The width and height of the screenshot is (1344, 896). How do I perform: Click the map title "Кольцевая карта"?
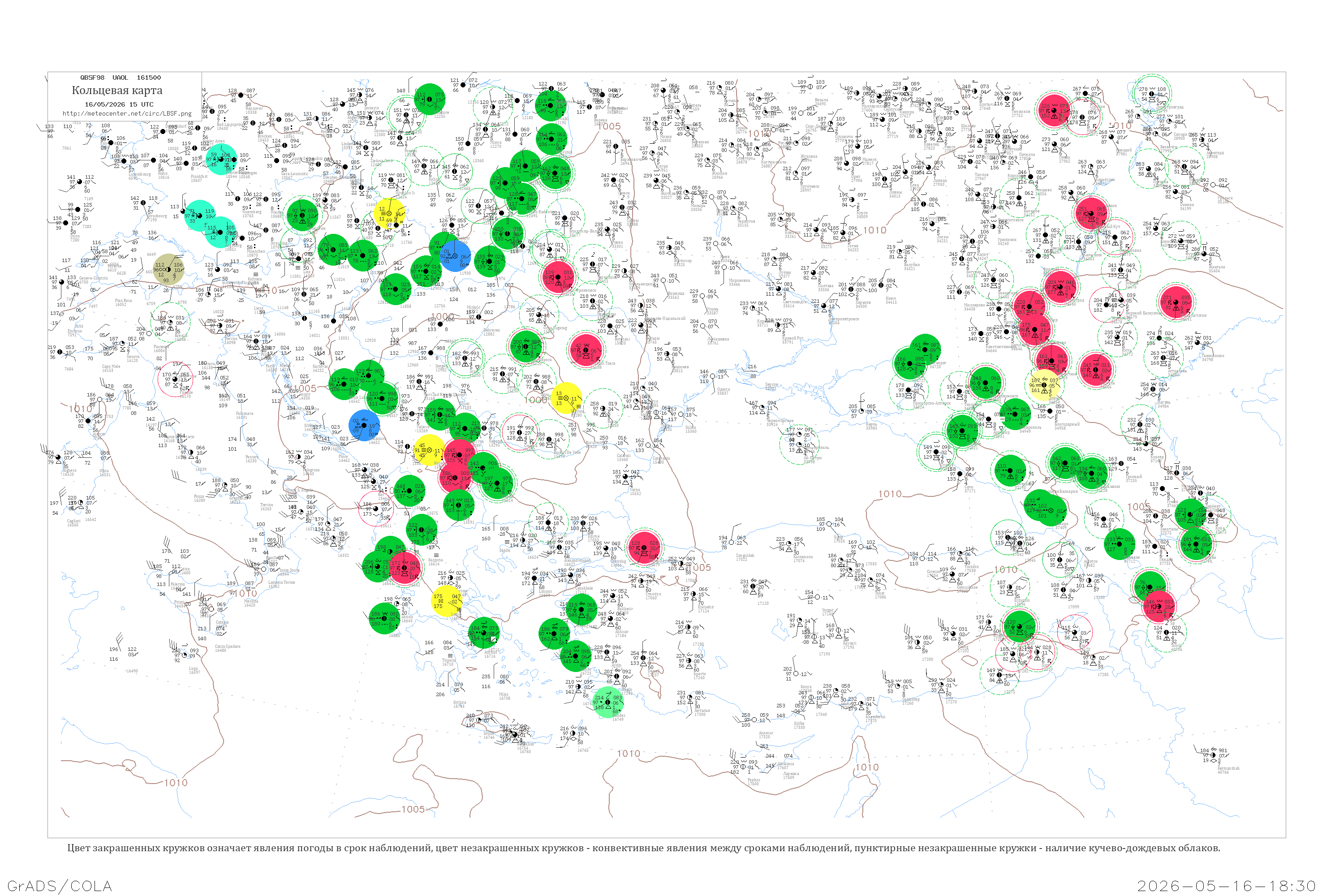(x=117, y=90)
